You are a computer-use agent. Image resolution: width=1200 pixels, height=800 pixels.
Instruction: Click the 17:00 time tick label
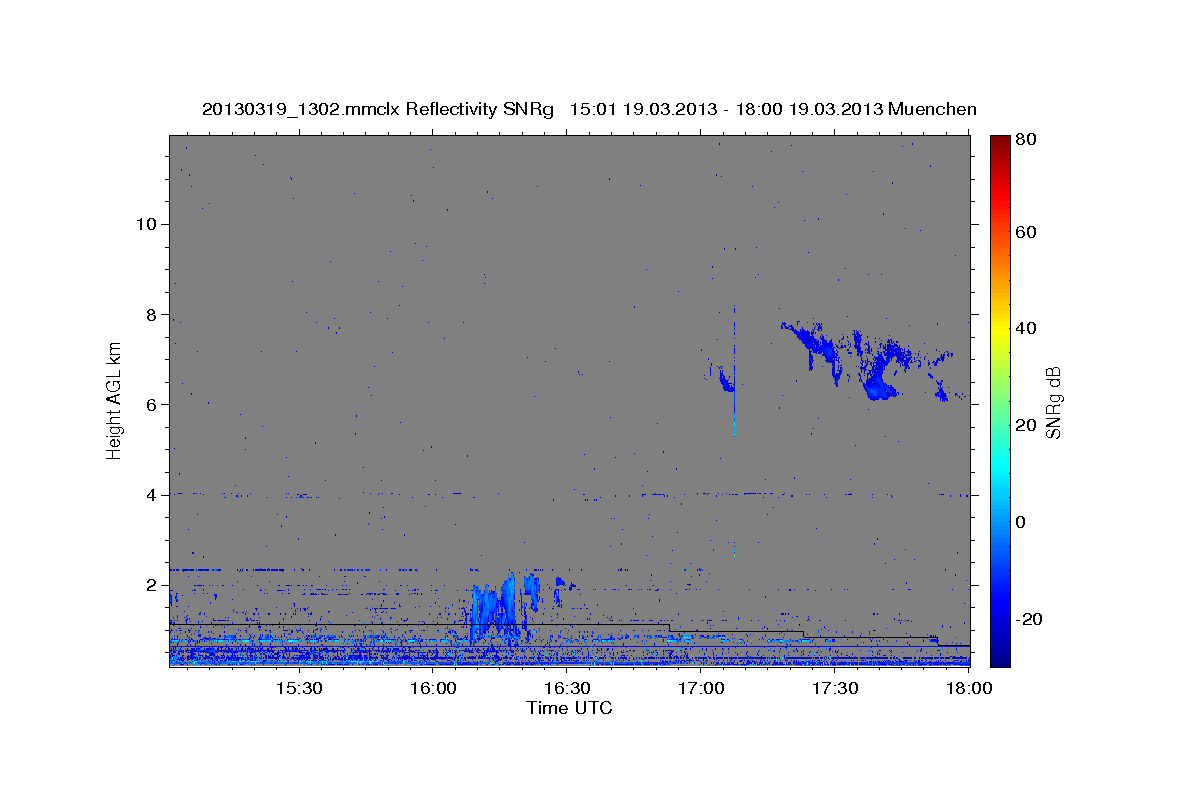(702, 689)
